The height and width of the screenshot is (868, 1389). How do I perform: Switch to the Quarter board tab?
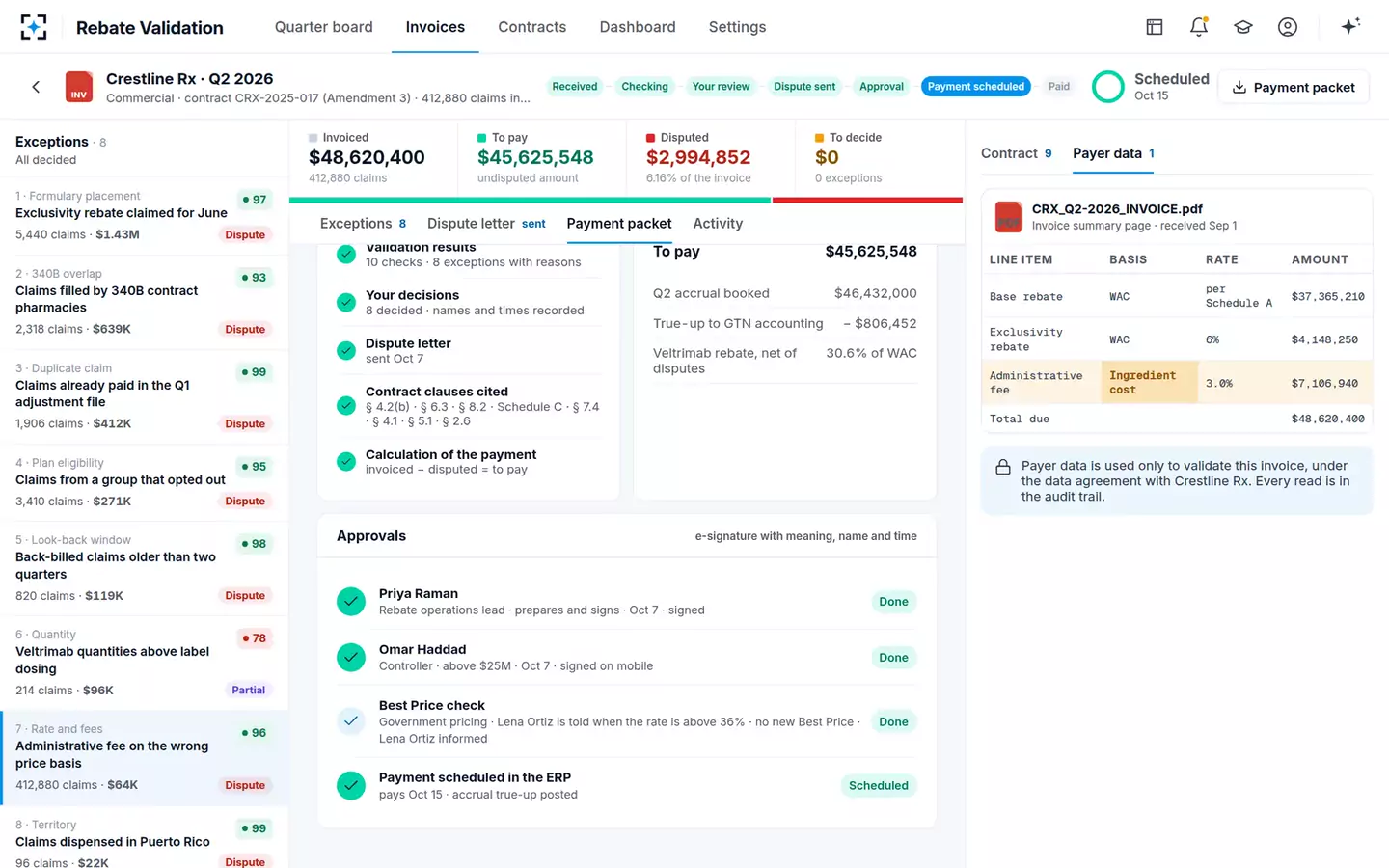click(324, 27)
